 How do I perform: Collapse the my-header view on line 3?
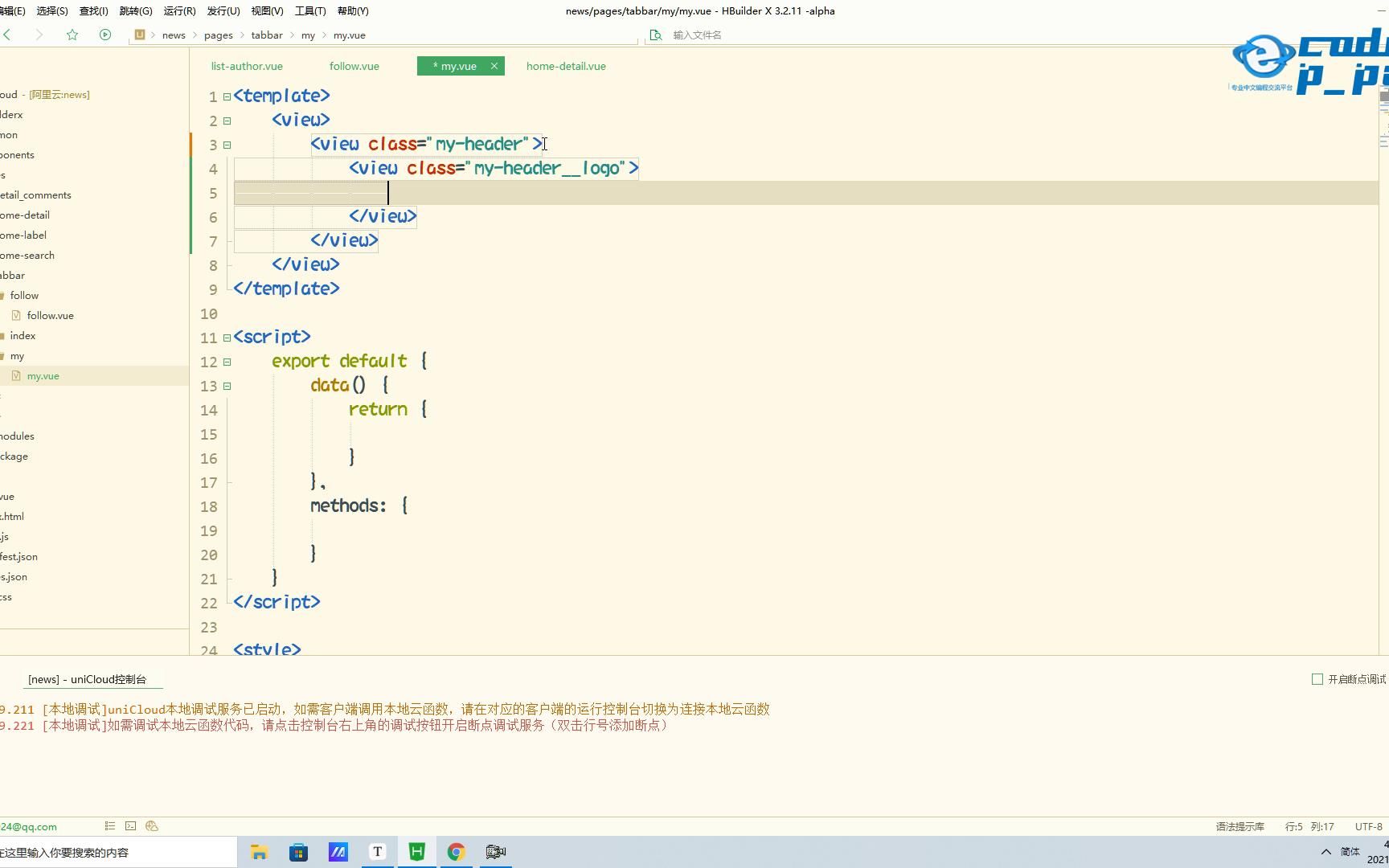(227, 145)
